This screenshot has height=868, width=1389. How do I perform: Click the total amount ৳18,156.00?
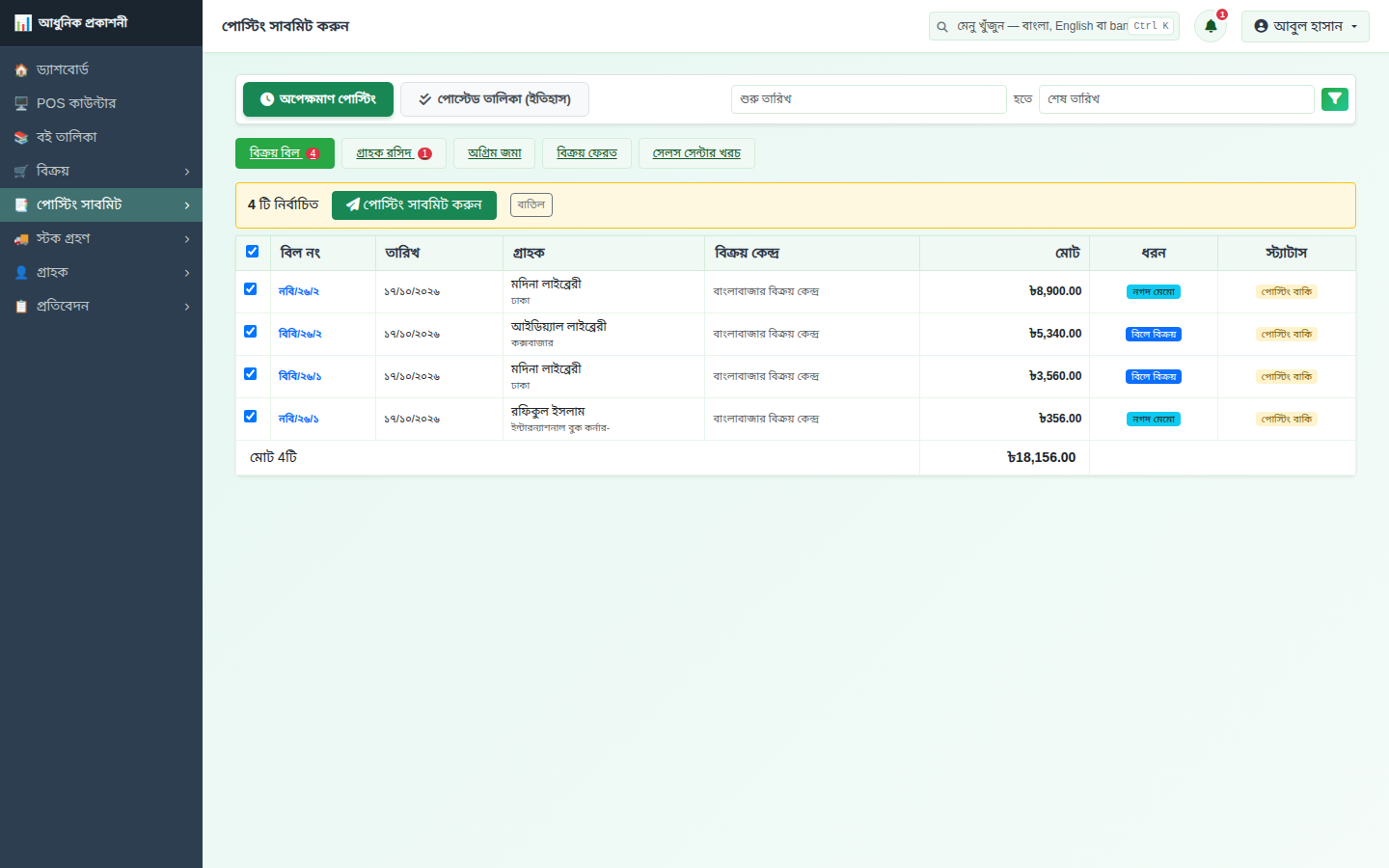point(1041,457)
